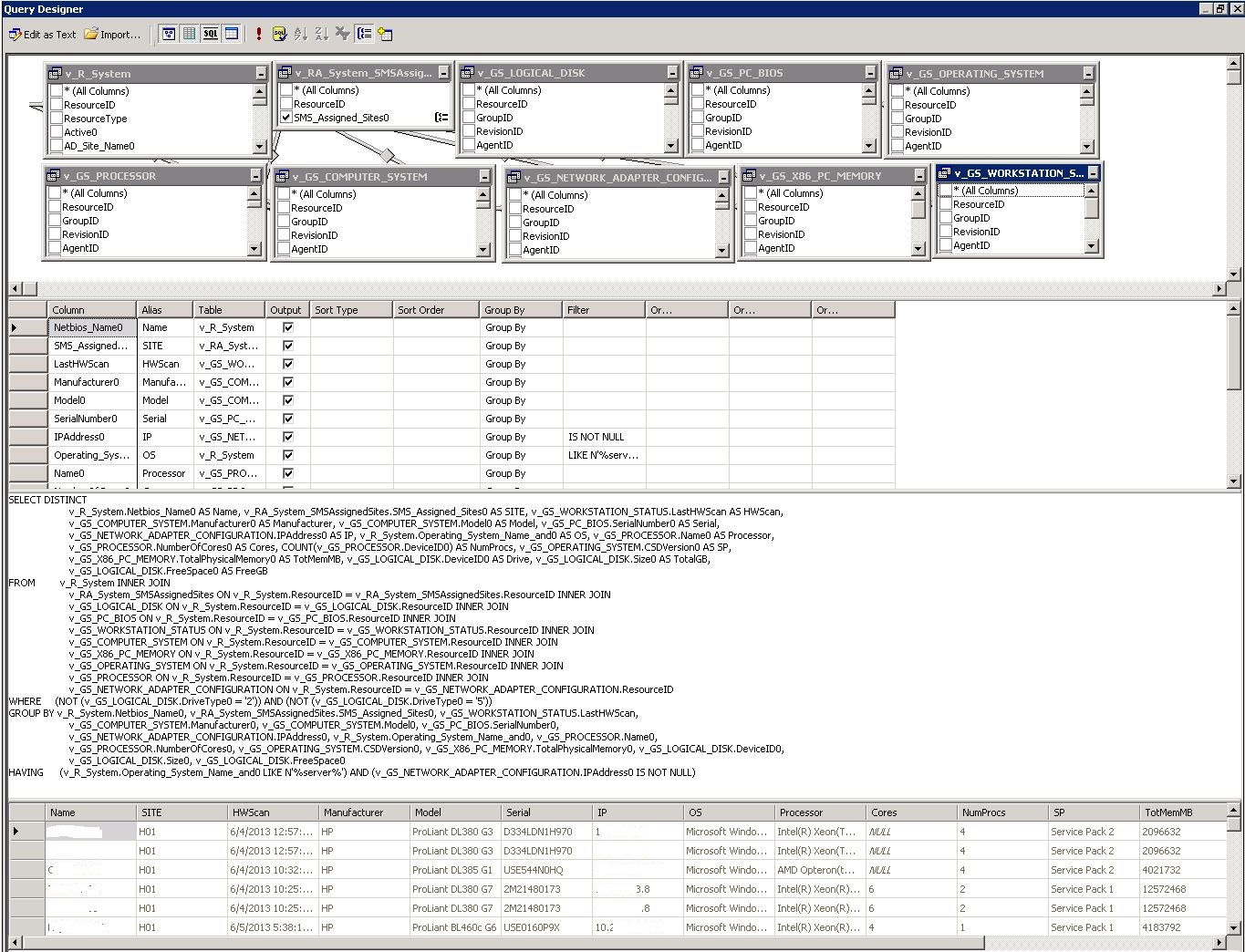Viewport: 1245px width, 952px height.
Task: Open Sort Order cell for Manufacturer0 row
Action: pyautogui.click(x=436, y=382)
